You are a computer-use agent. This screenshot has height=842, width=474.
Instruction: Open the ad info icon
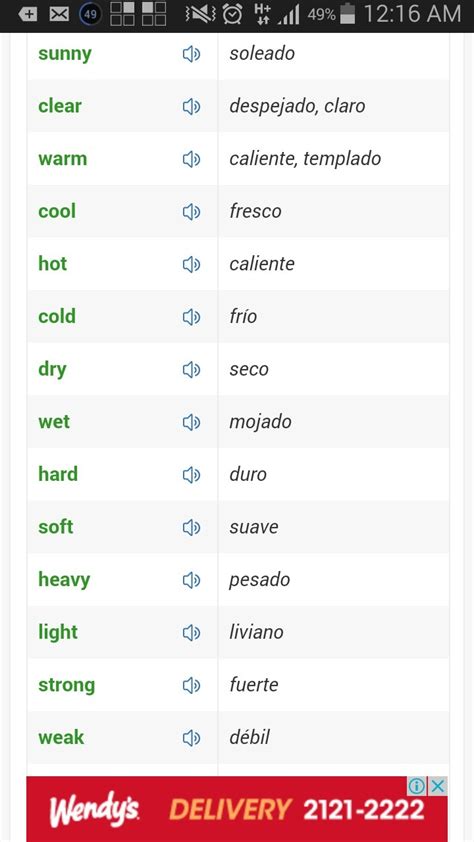[x=417, y=786]
